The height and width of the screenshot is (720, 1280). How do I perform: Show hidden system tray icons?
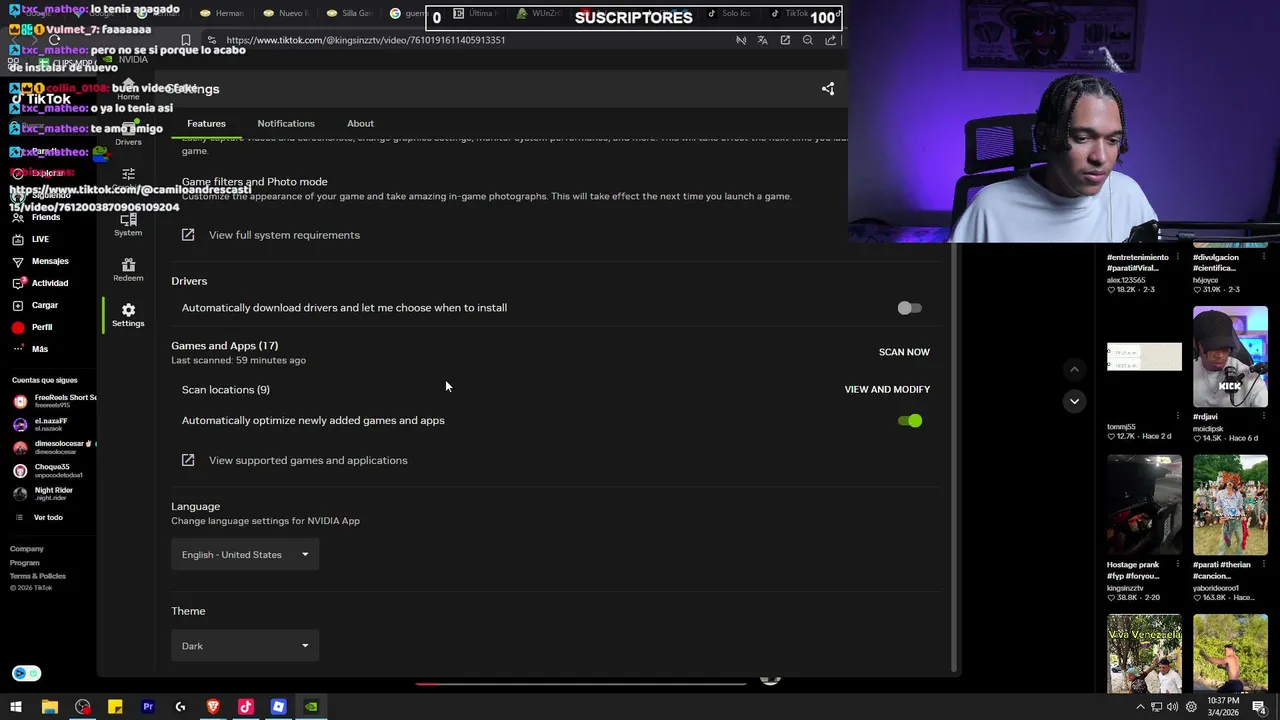pos(1140,707)
